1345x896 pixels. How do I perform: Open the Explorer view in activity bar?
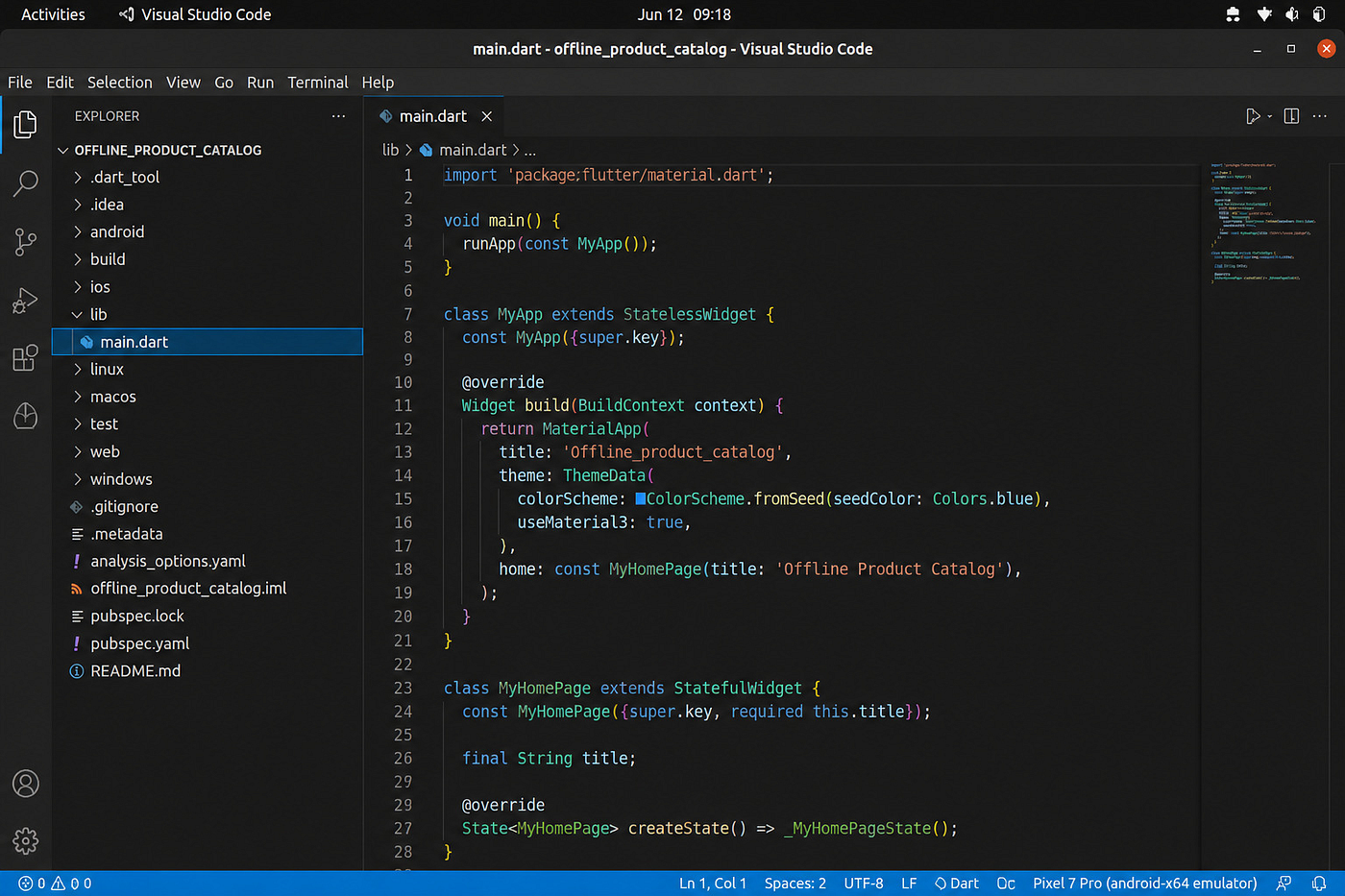[26, 124]
